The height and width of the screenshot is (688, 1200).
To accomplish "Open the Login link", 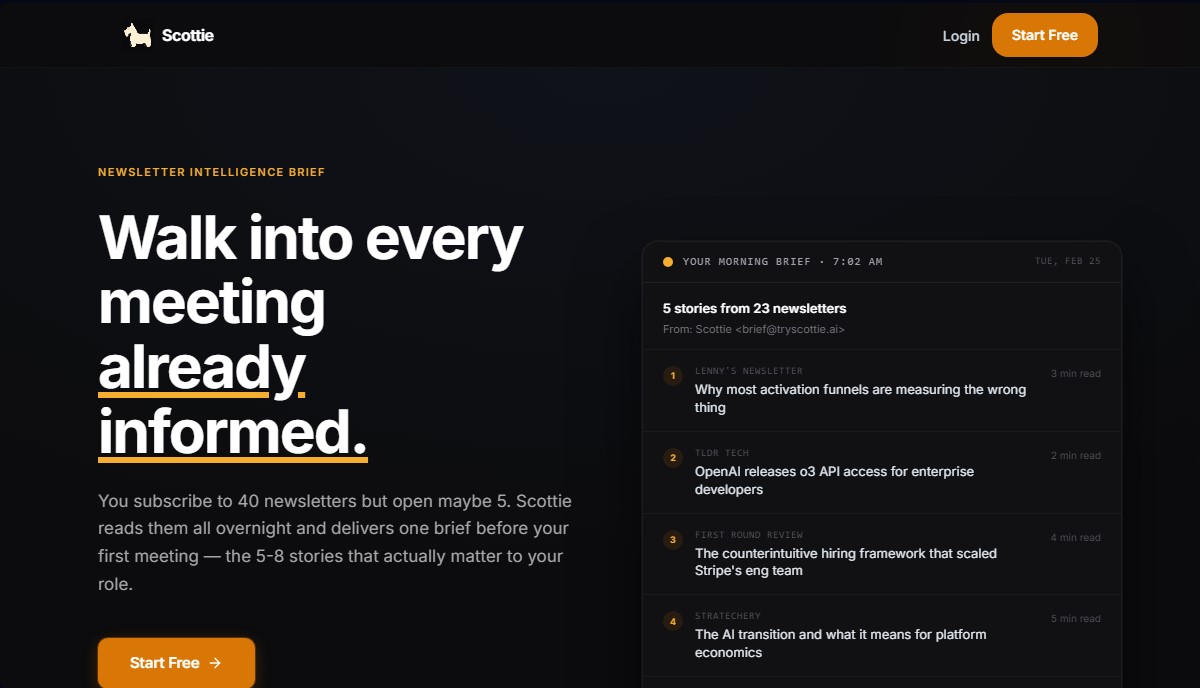I will click(961, 35).
